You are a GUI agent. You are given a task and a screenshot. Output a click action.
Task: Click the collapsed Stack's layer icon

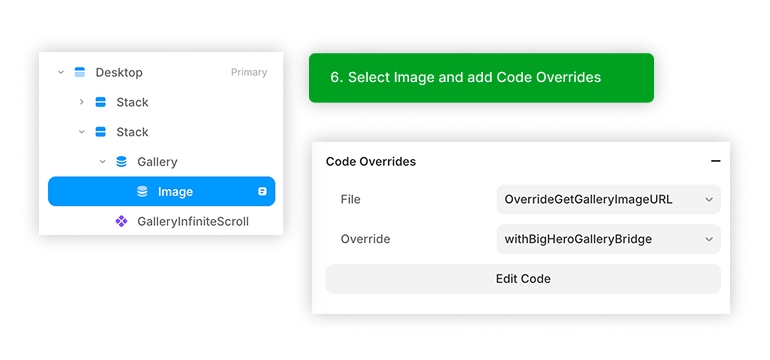pyautogui.click(x=100, y=102)
